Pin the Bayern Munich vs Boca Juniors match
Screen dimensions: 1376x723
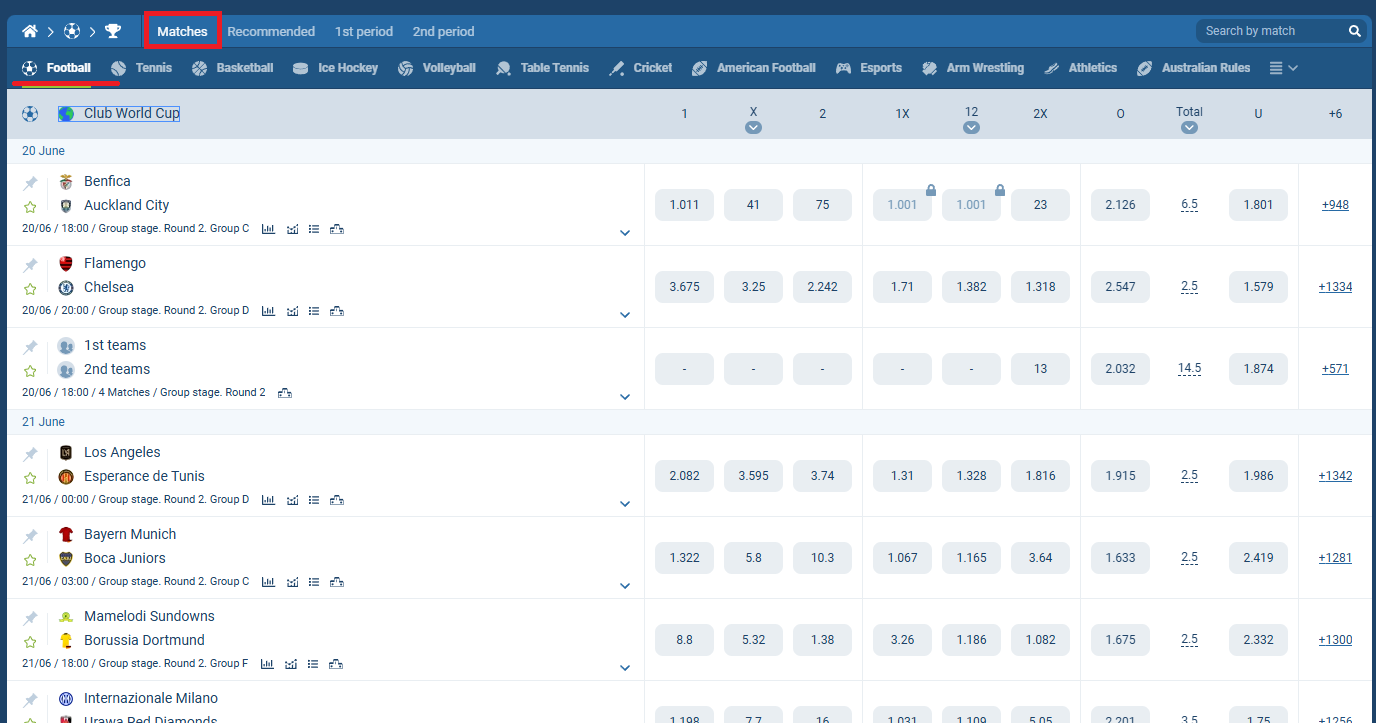coord(30,536)
